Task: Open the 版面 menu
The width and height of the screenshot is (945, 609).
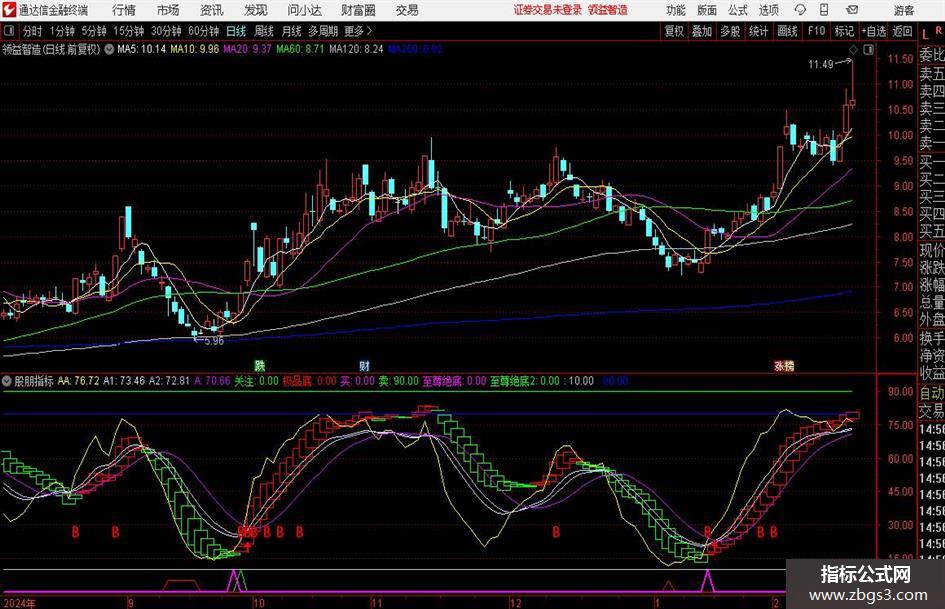Action: coord(707,10)
